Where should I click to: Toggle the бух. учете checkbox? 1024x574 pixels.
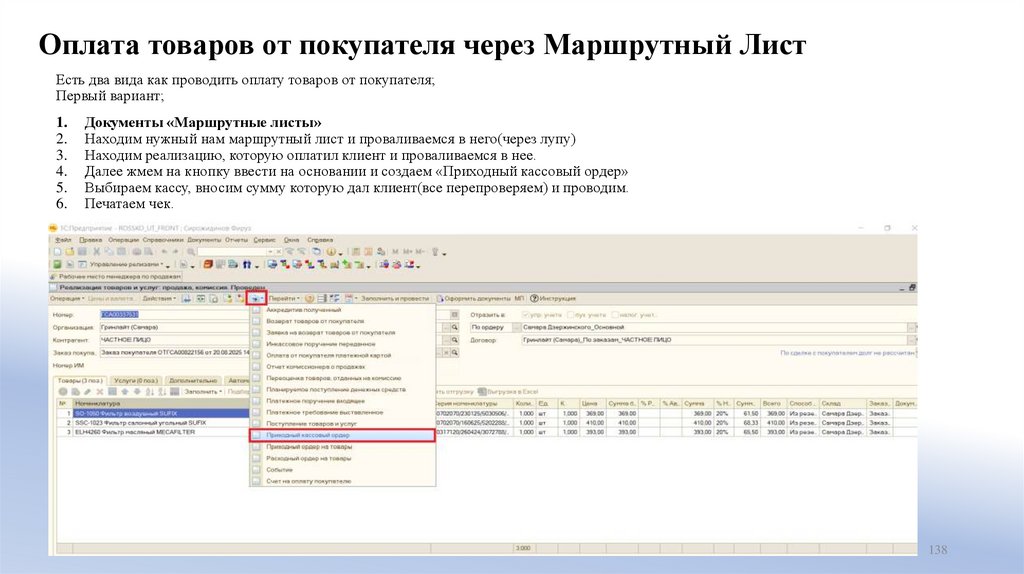[x=570, y=315]
